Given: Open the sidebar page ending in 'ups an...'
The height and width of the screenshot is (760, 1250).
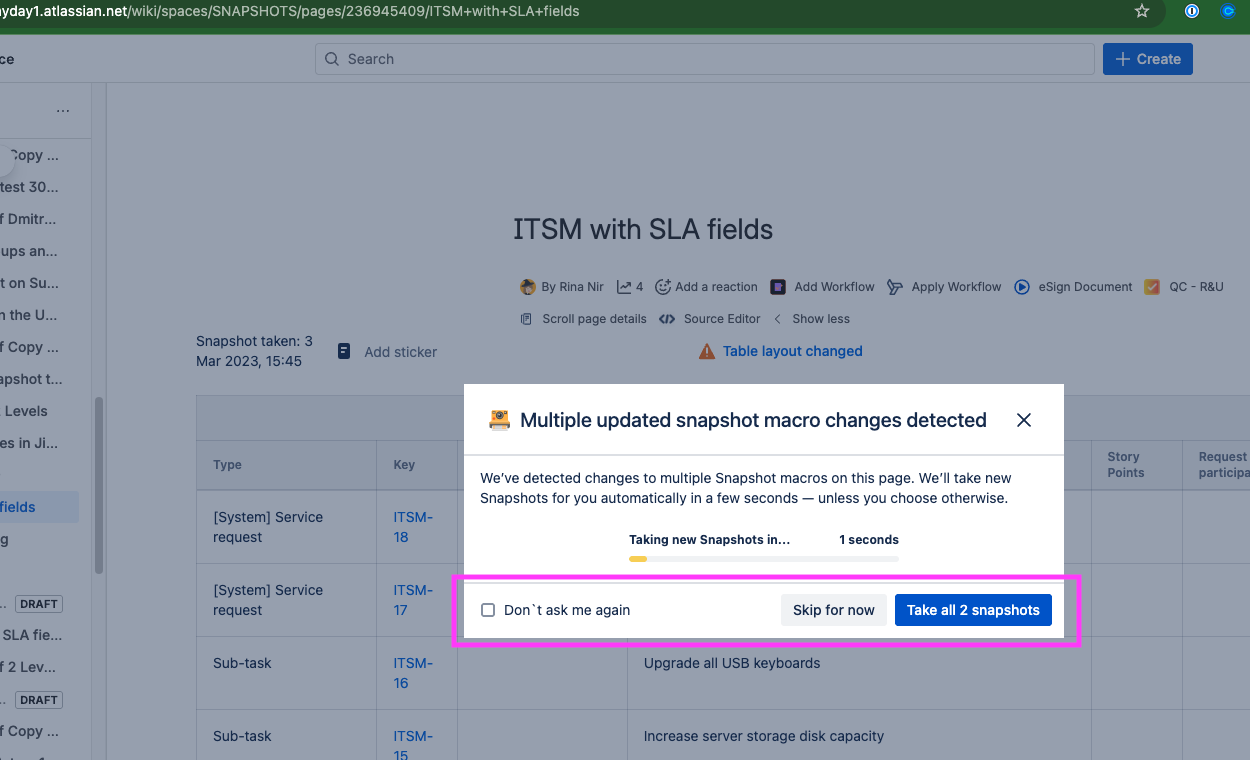Looking at the screenshot, I should (x=29, y=251).
